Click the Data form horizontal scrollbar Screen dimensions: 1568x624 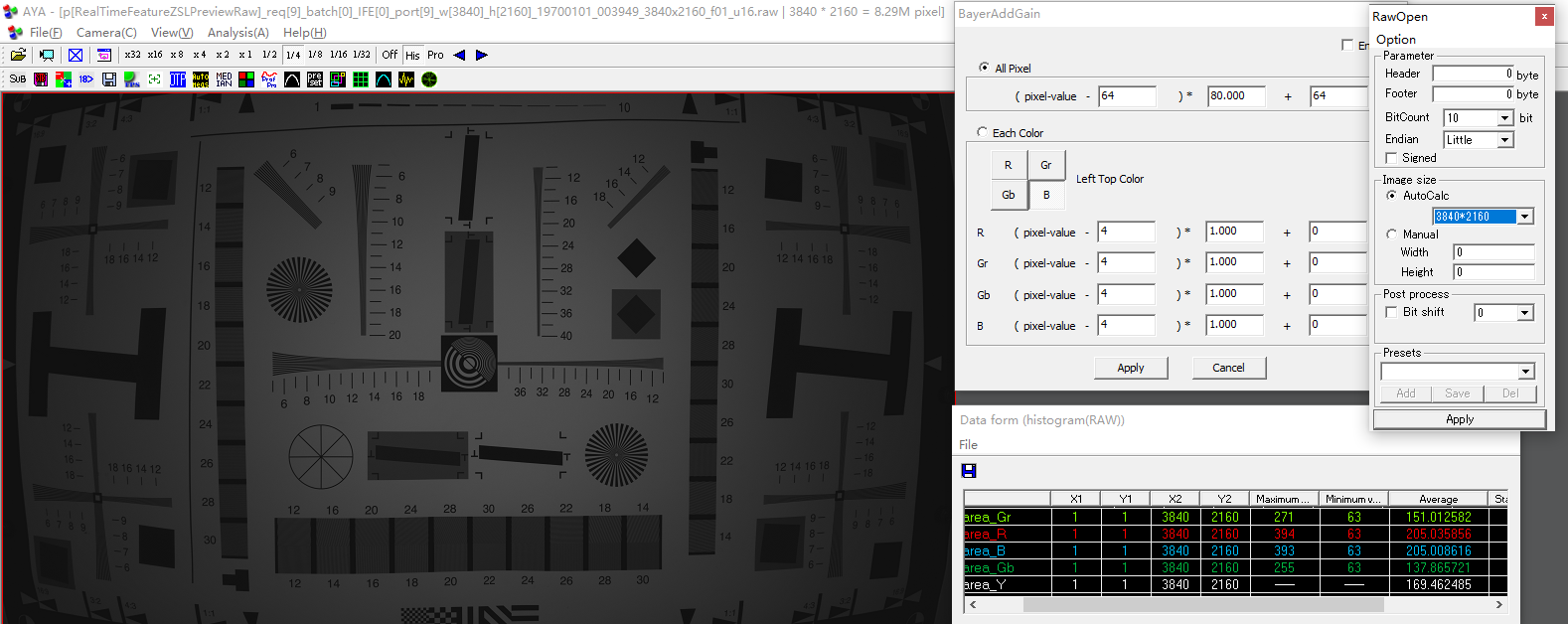(x=1202, y=604)
